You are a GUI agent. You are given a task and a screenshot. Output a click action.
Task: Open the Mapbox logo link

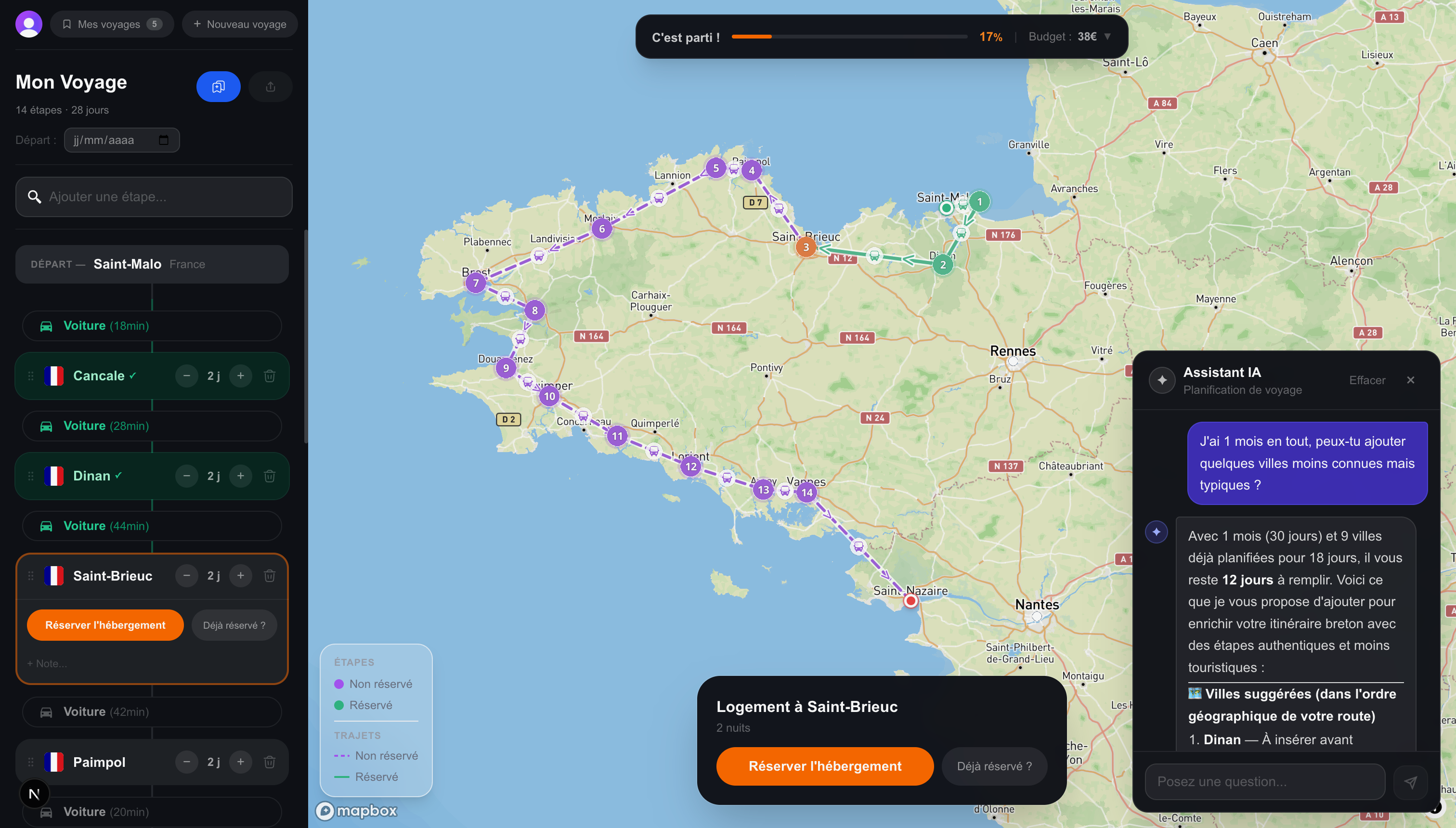(x=357, y=810)
